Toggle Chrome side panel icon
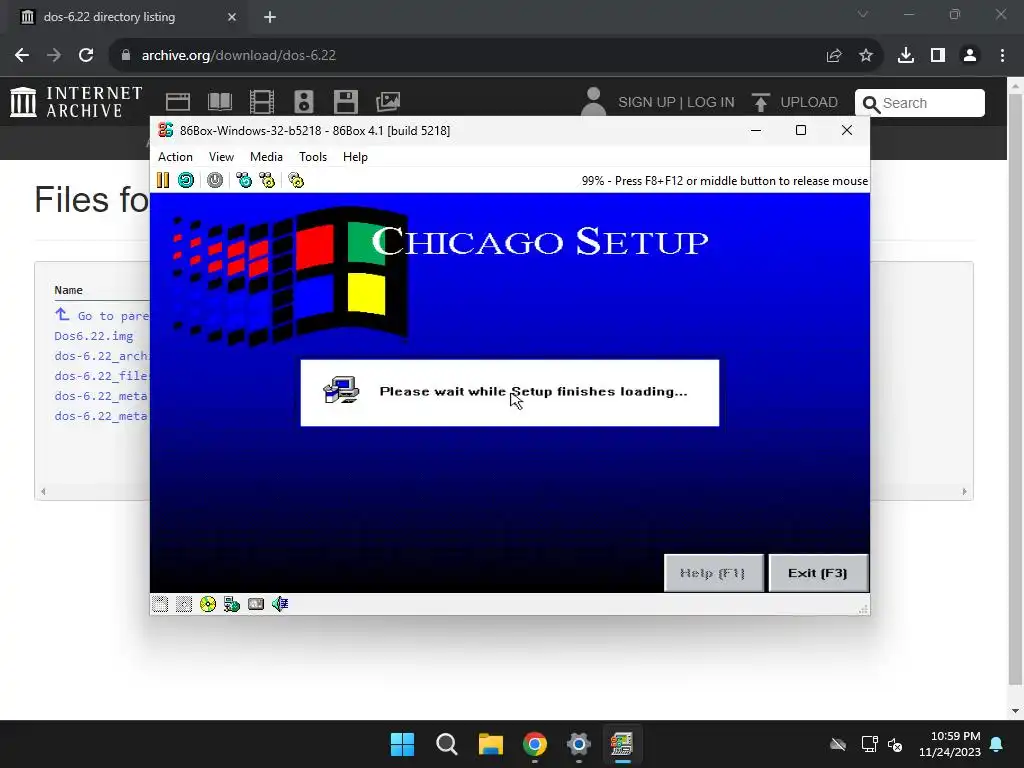 click(x=938, y=56)
